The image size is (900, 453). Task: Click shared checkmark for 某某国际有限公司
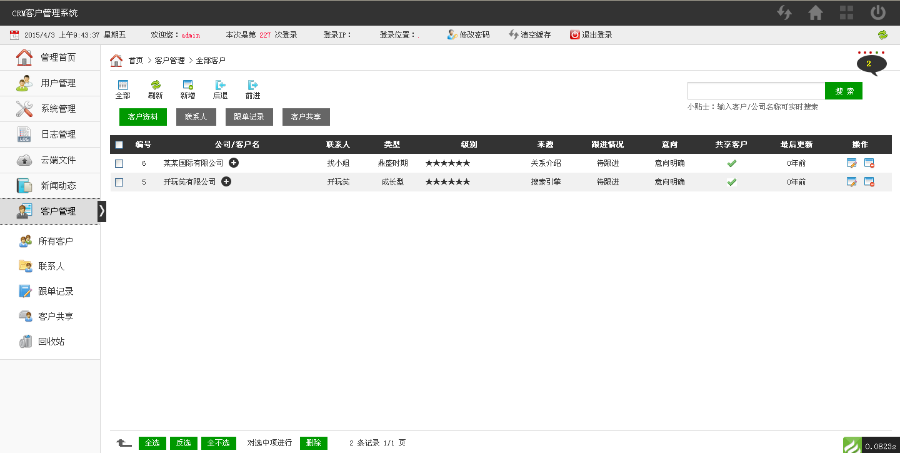coord(731,163)
